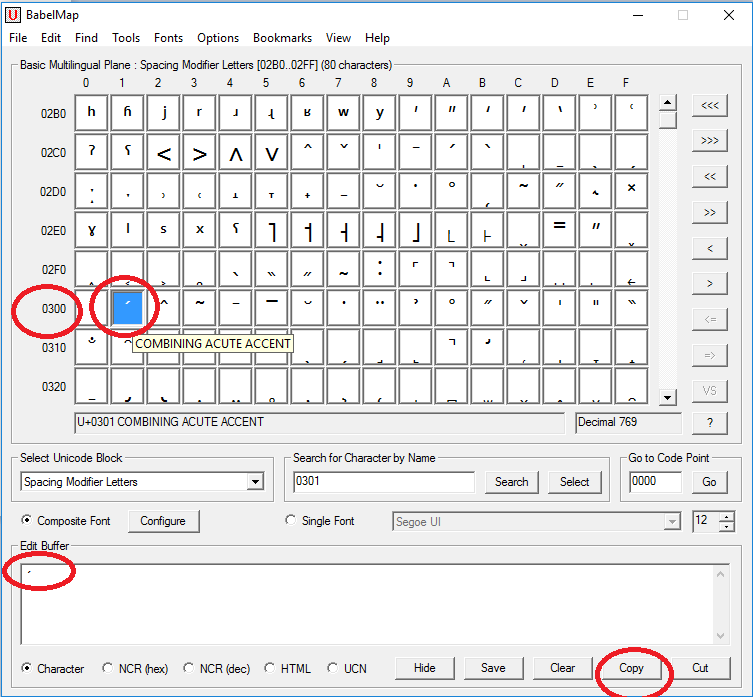Click the <<< first page navigation button
This screenshot has width=753, height=697.
(x=709, y=105)
